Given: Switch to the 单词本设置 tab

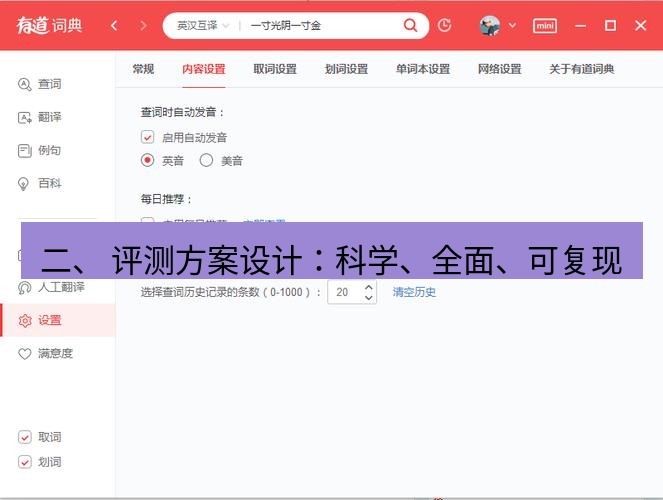Looking at the screenshot, I should pyautogui.click(x=423, y=69).
